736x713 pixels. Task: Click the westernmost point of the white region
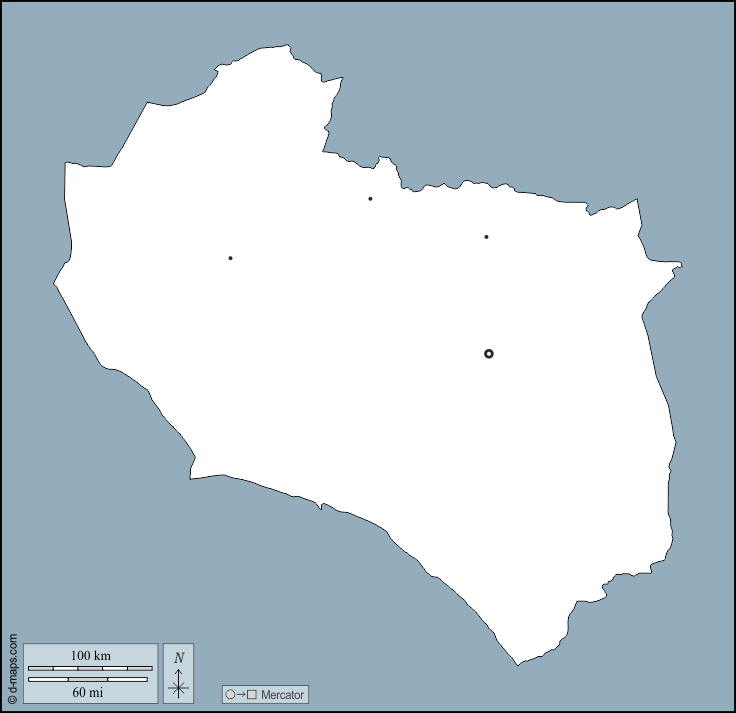pyautogui.click(x=54, y=284)
